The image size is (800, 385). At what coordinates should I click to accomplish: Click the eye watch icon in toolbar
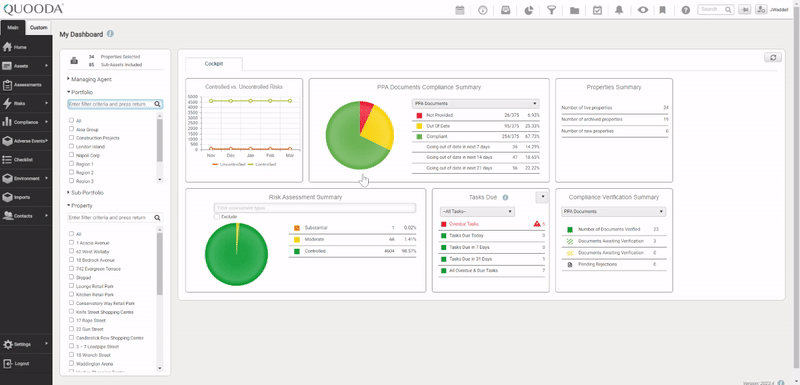643,10
